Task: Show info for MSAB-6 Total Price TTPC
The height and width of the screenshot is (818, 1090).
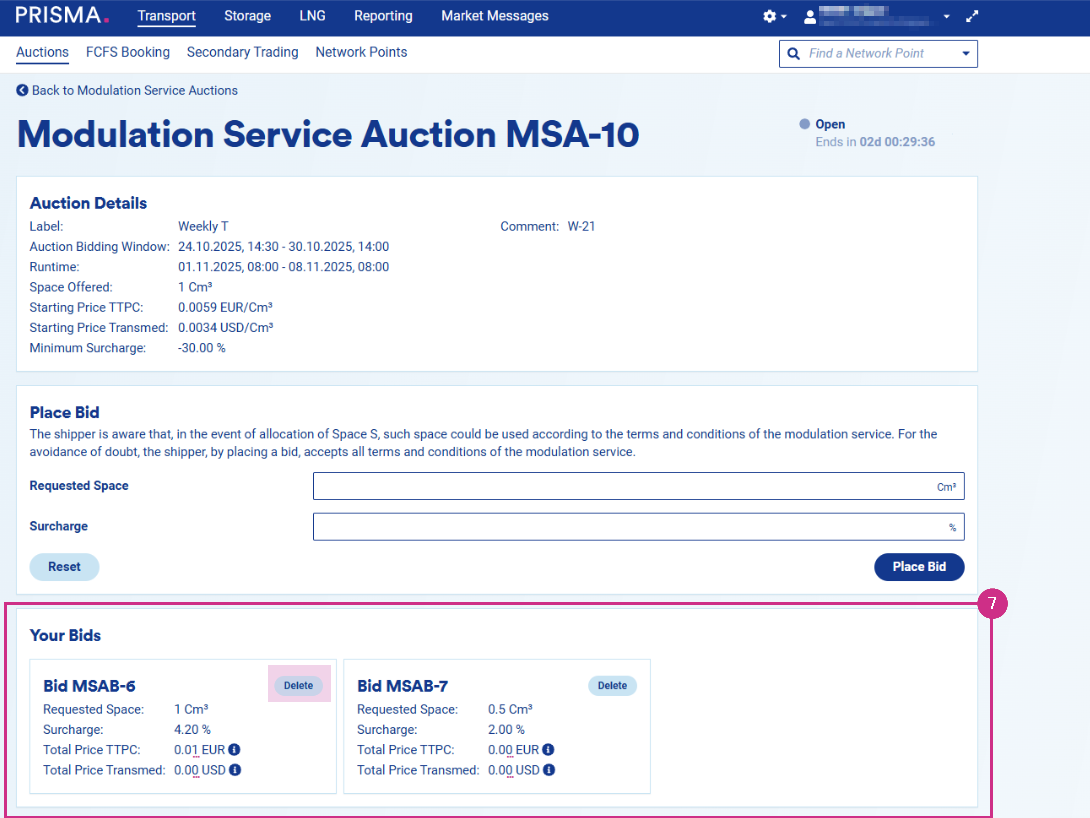Action: (234, 750)
